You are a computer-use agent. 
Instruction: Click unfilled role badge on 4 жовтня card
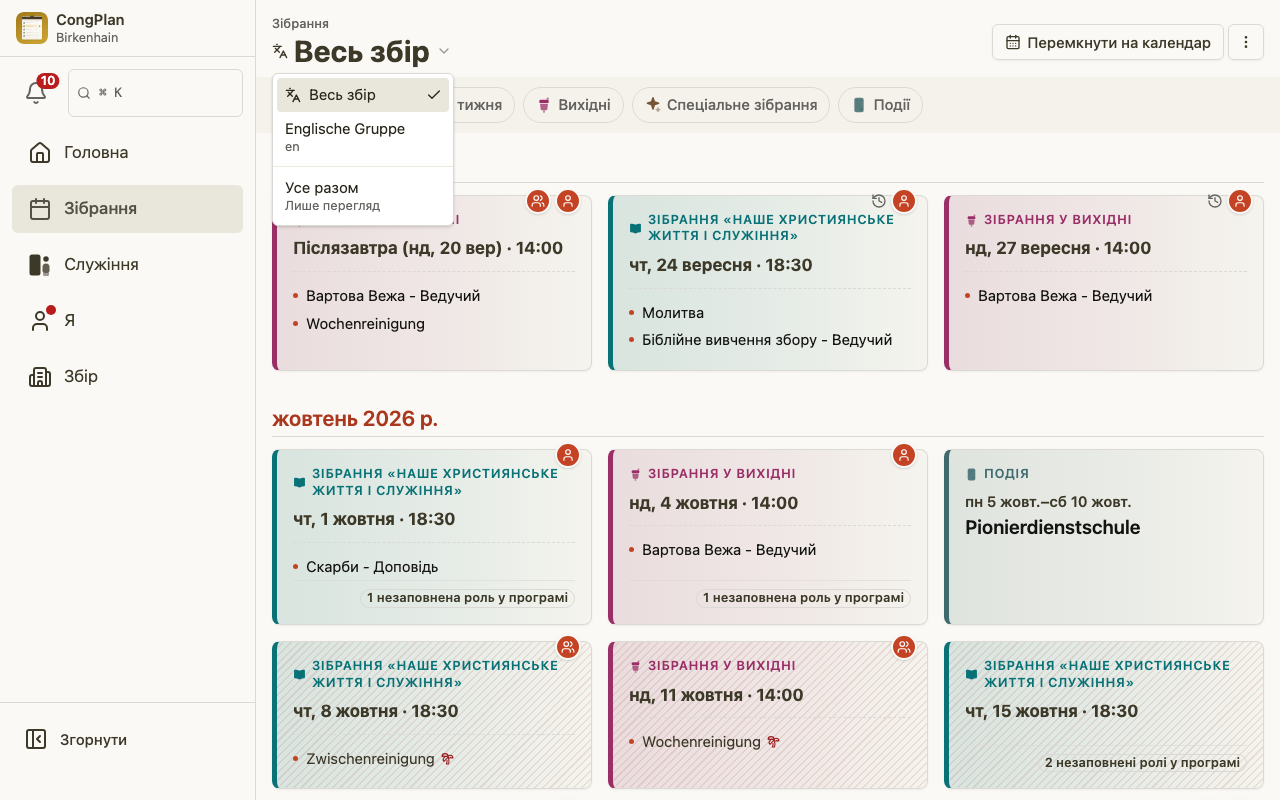[x=804, y=598]
